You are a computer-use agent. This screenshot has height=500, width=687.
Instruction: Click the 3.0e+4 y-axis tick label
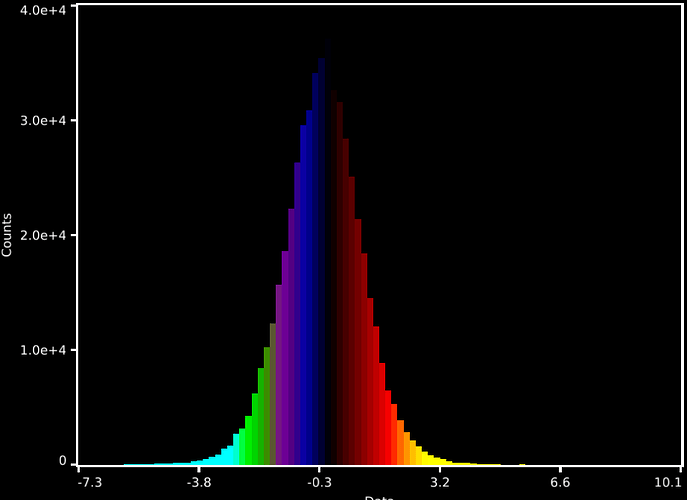click(x=43, y=121)
